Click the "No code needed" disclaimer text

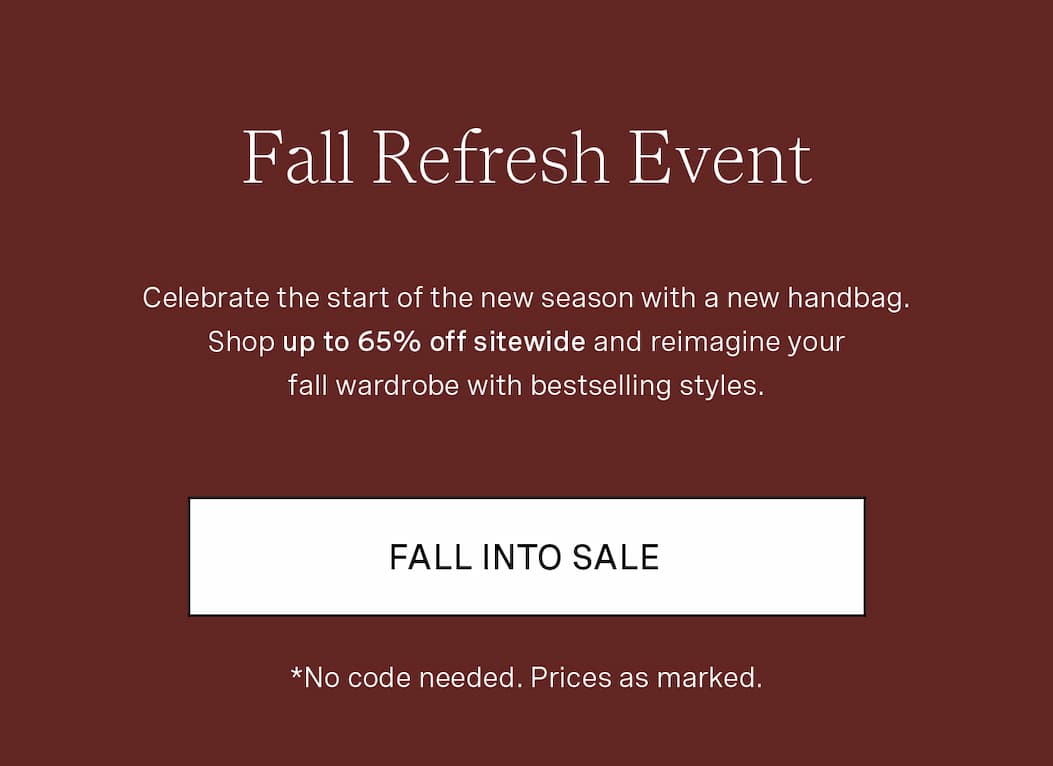click(412, 678)
